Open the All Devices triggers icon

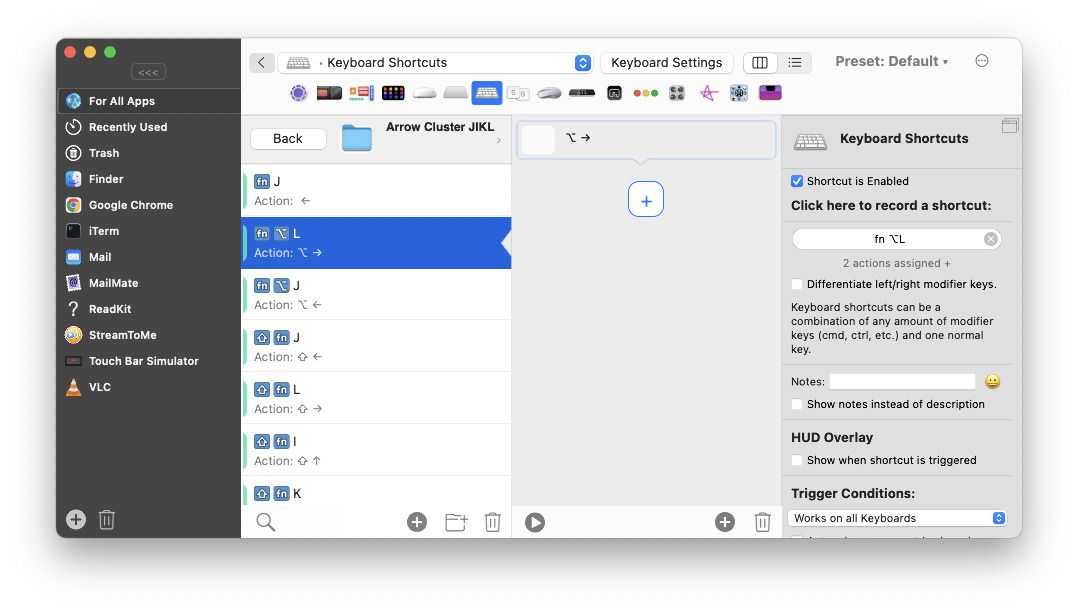pos(298,92)
